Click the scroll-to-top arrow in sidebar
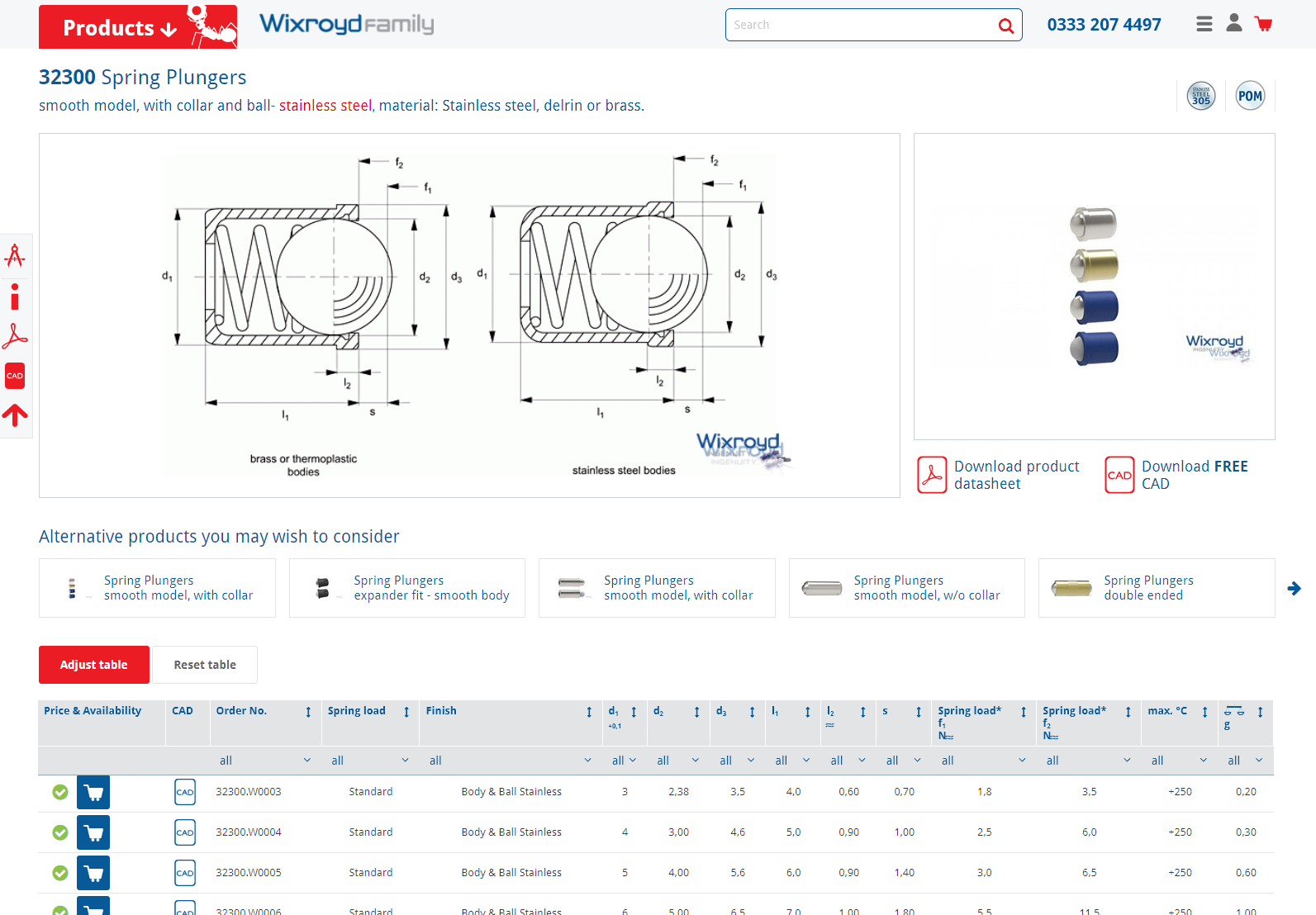Viewport: 1316px width, 915px height. pos(15,415)
